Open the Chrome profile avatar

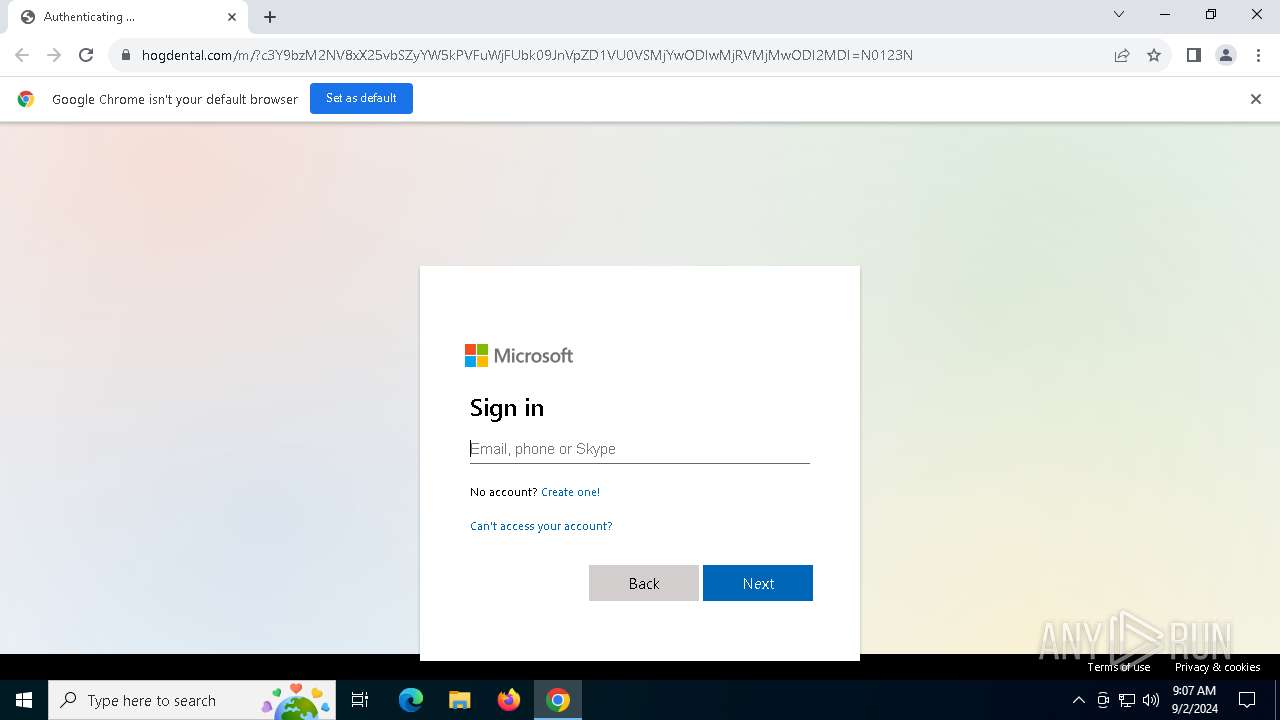pyautogui.click(x=1226, y=55)
